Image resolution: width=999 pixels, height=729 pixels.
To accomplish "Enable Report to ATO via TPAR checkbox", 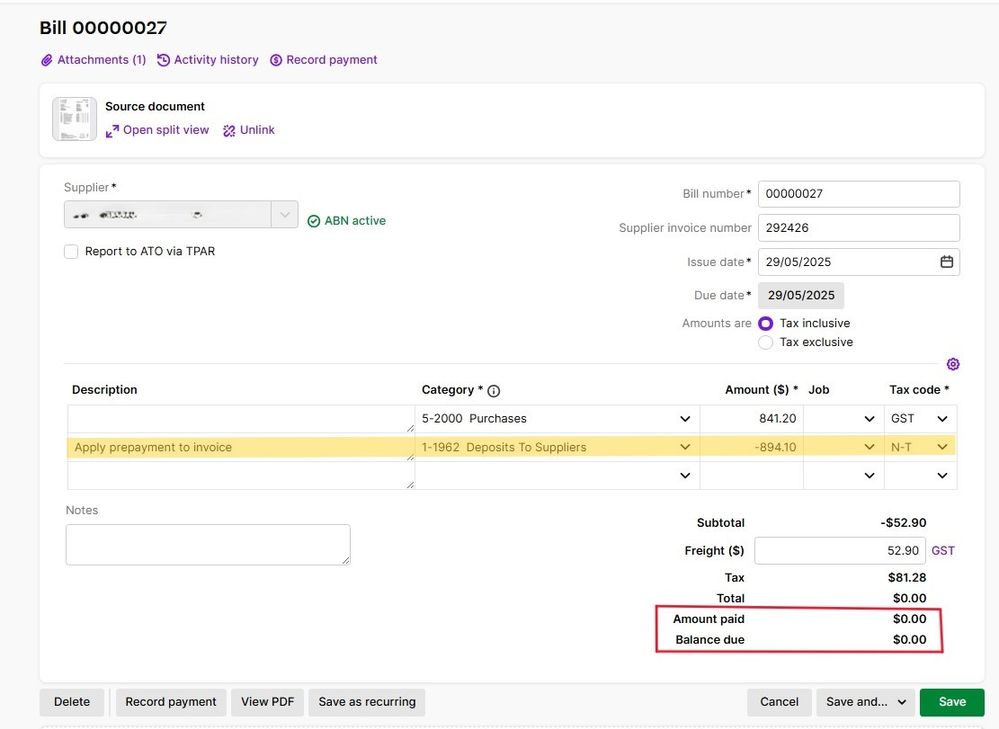I will point(71,252).
